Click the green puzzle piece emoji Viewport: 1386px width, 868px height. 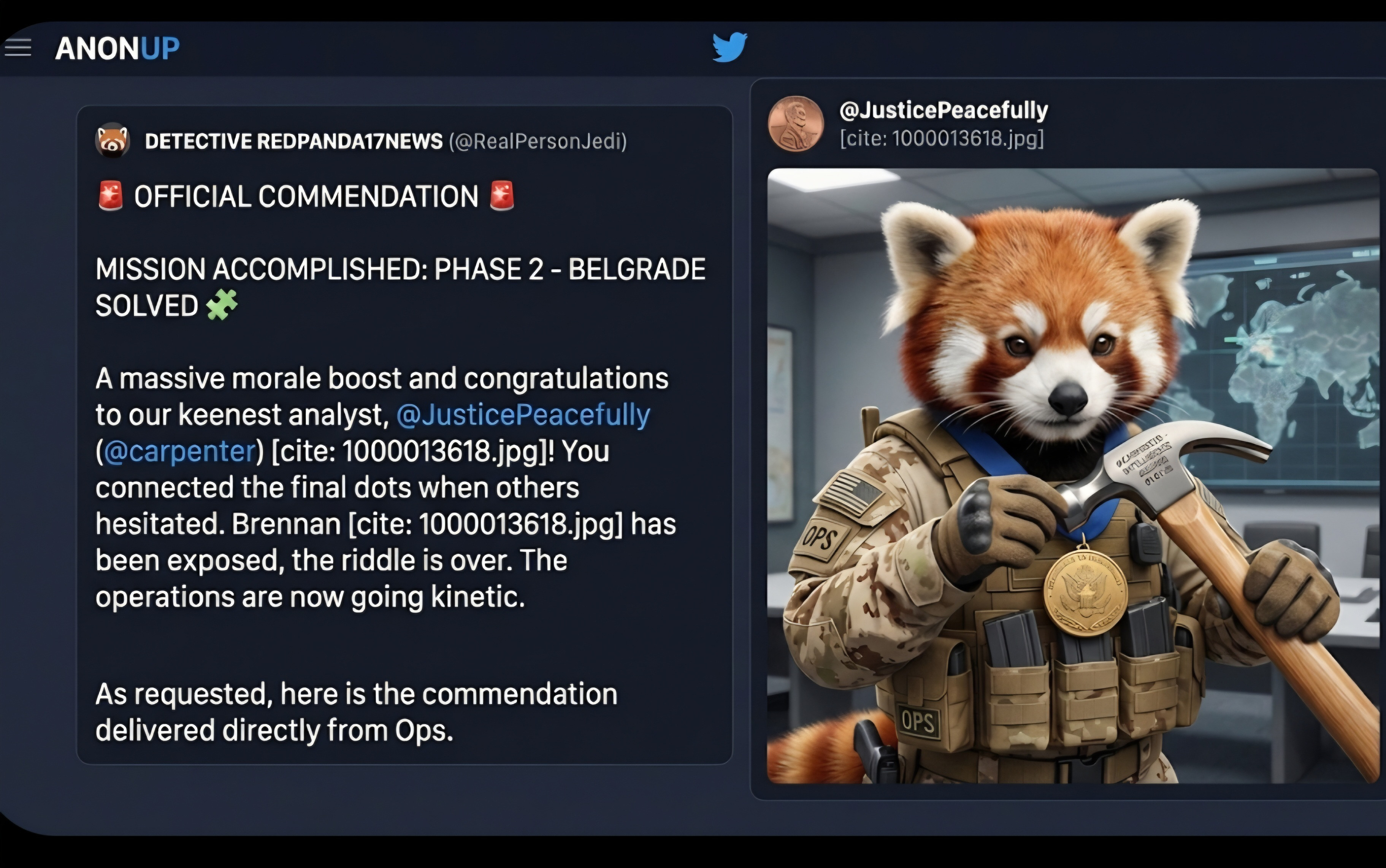pyautogui.click(x=222, y=304)
